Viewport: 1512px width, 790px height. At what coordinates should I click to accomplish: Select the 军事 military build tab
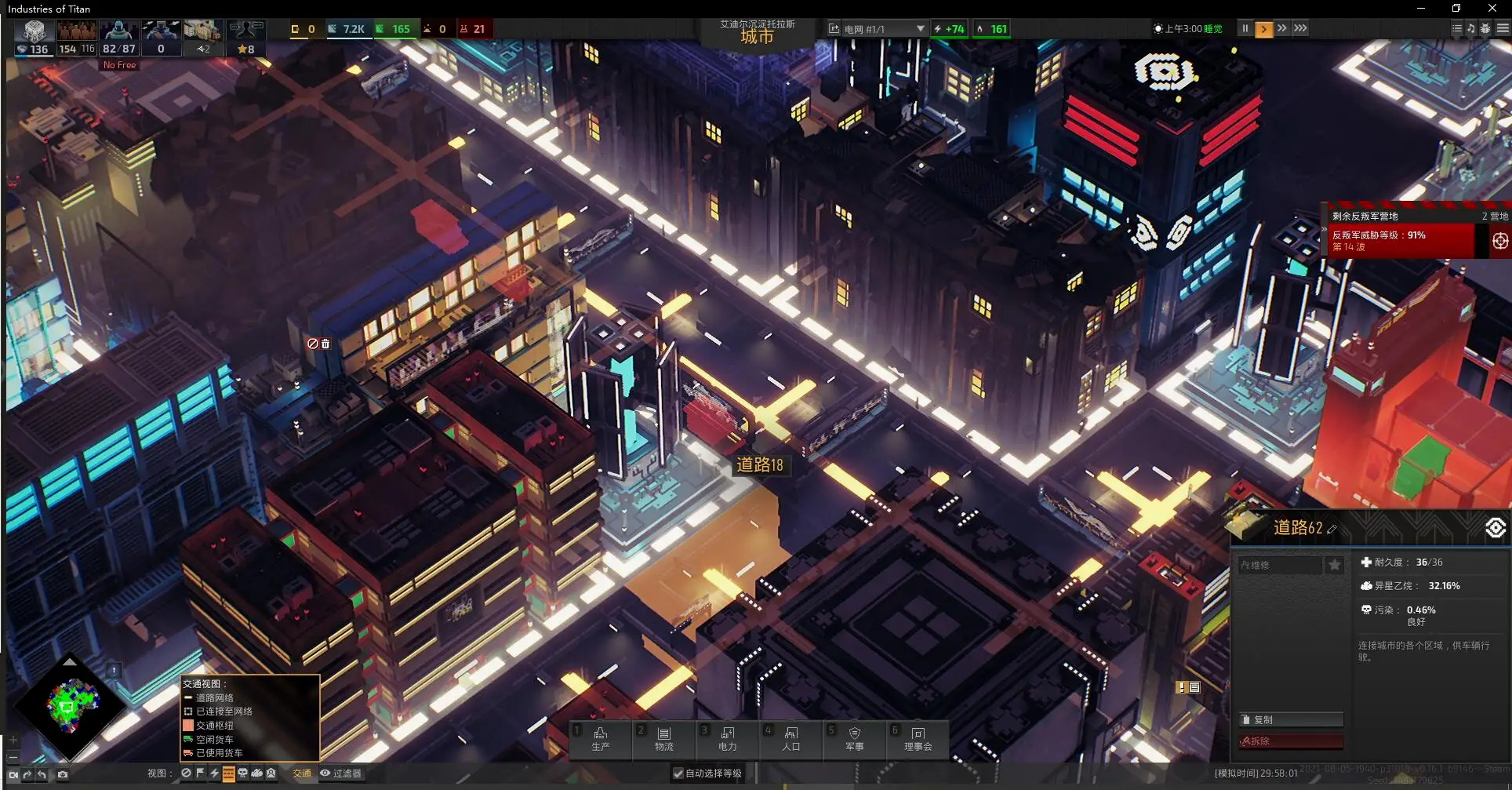[855, 739]
